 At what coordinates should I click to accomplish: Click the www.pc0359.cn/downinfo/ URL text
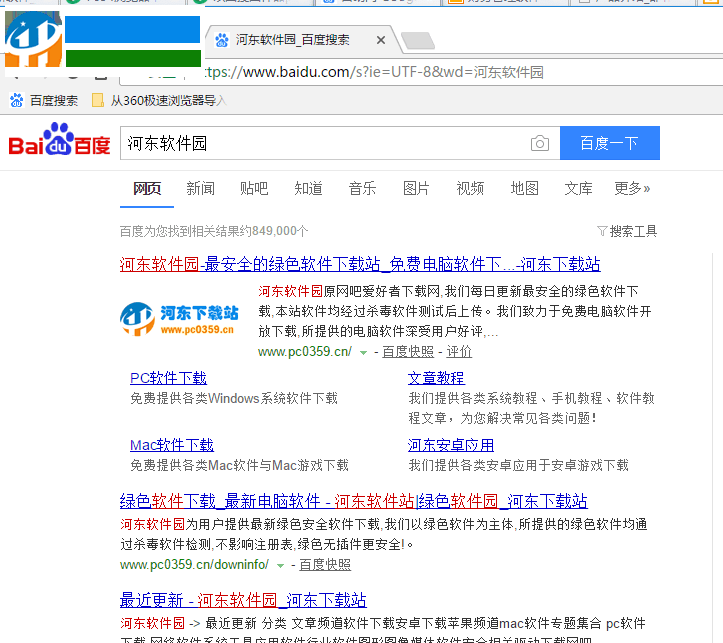click(x=194, y=565)
